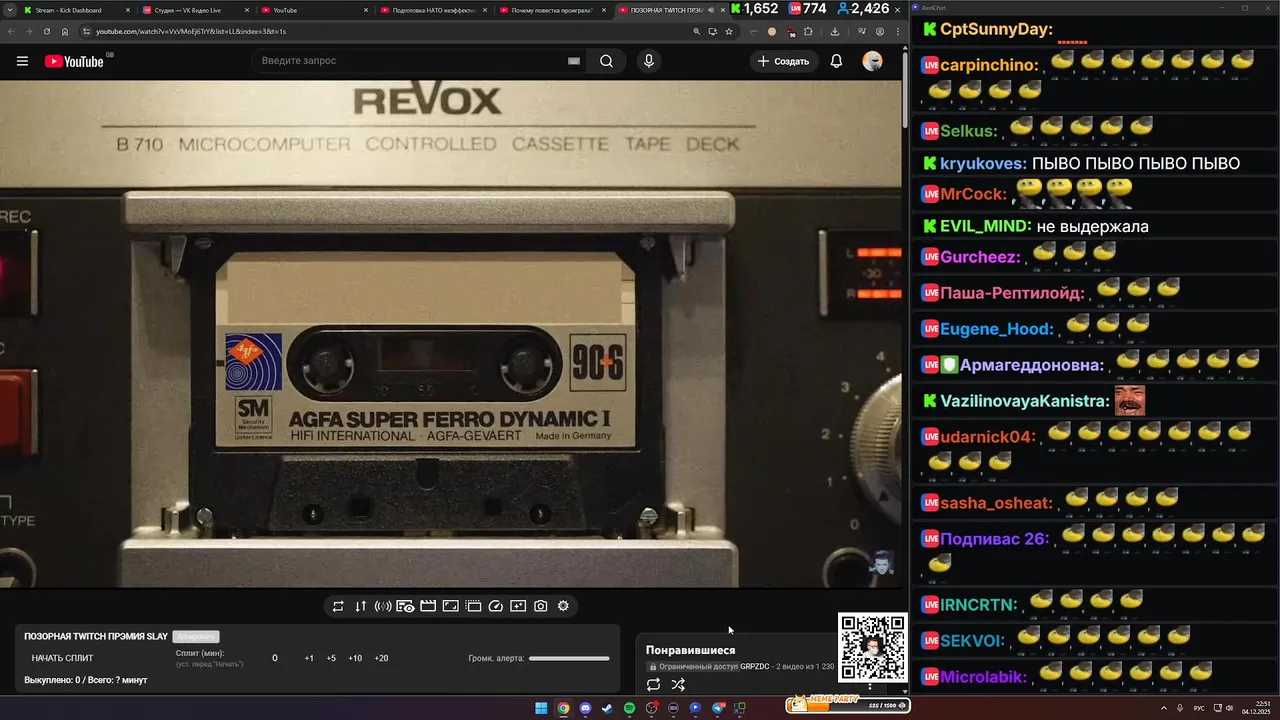Click the Создать create button
1280x720 pixels.
[x=783, y=61]
